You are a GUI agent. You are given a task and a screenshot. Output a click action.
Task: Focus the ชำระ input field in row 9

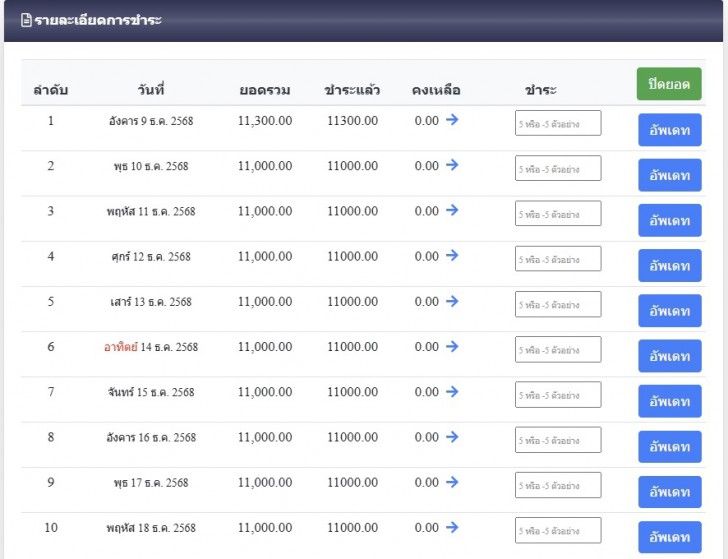click(x=558, y=485)
